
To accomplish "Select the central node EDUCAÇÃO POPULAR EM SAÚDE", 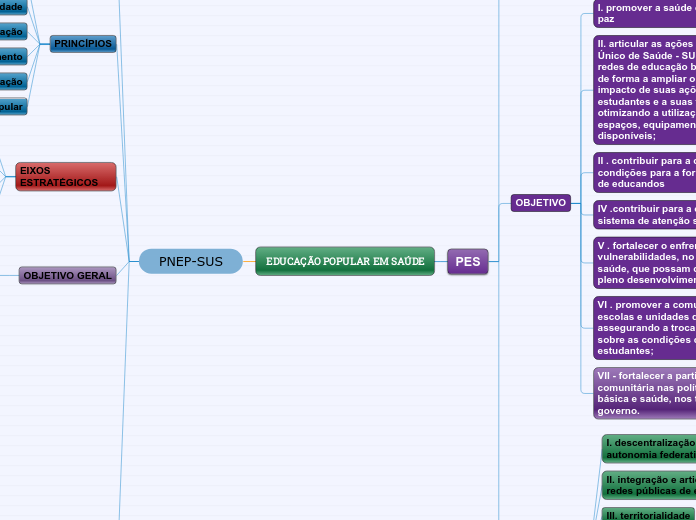I will [x=345, y=261].
